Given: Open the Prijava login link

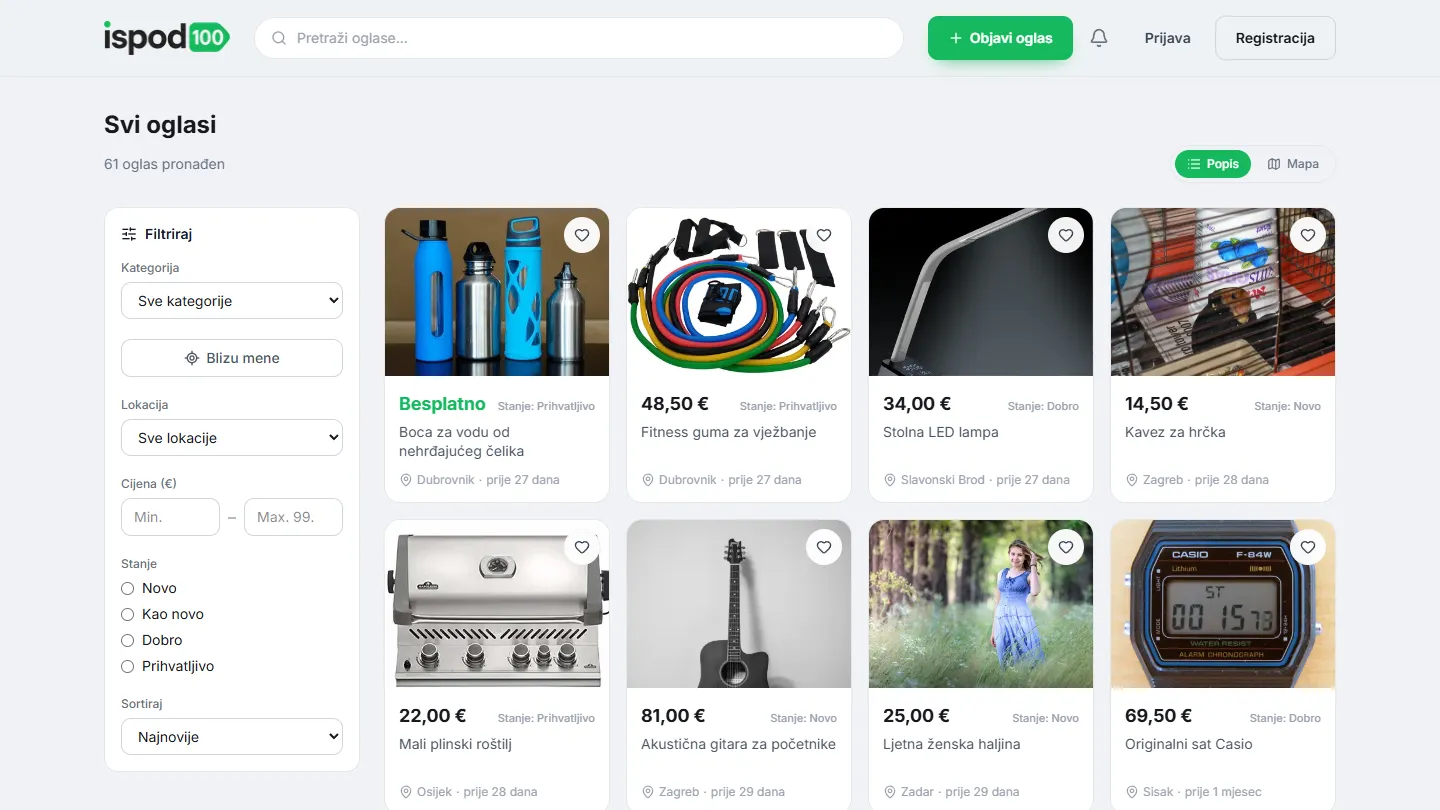Looking at the screenshot, I should tap(1167, 38).
